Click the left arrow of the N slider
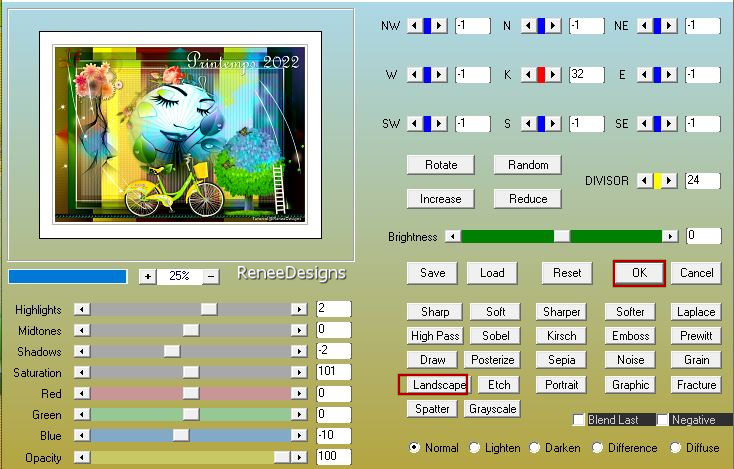Screen dimensions: 734x469 [528, 25]
